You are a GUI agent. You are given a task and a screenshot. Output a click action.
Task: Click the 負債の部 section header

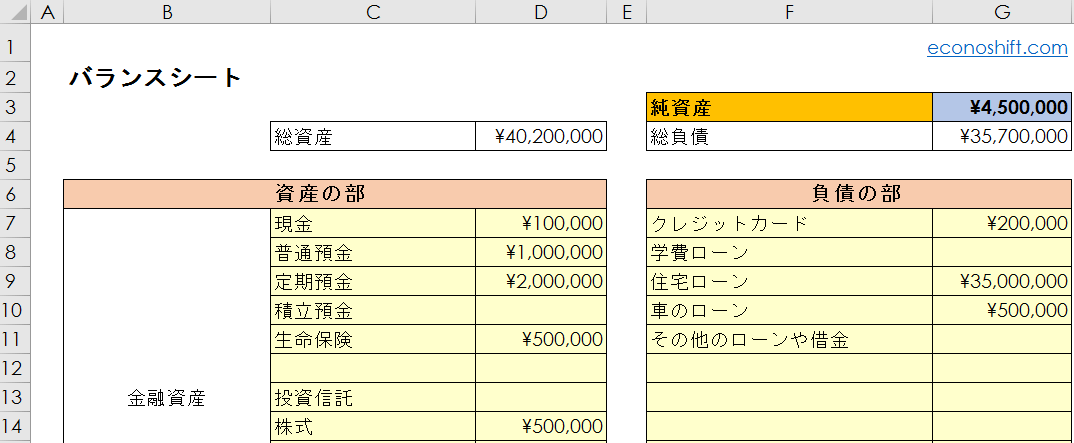[857, 194]
